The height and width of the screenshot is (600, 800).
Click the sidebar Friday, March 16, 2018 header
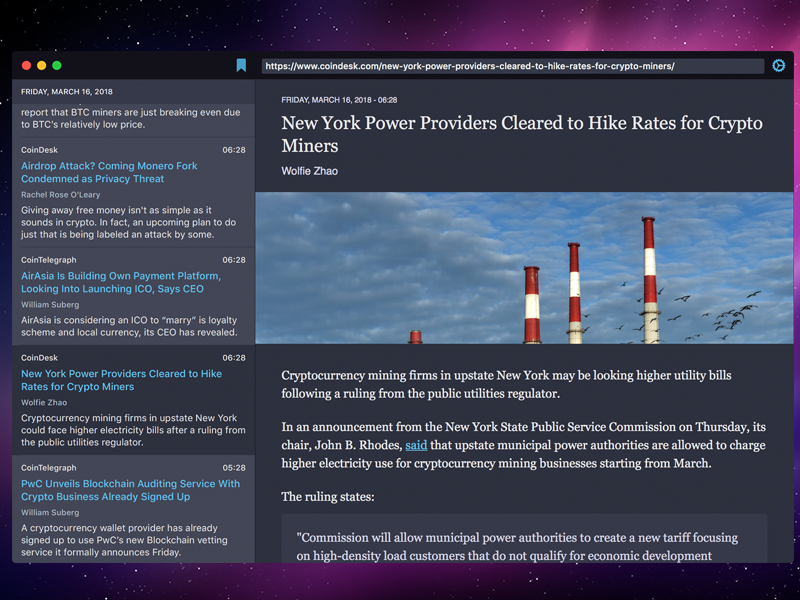pos(67,91)
